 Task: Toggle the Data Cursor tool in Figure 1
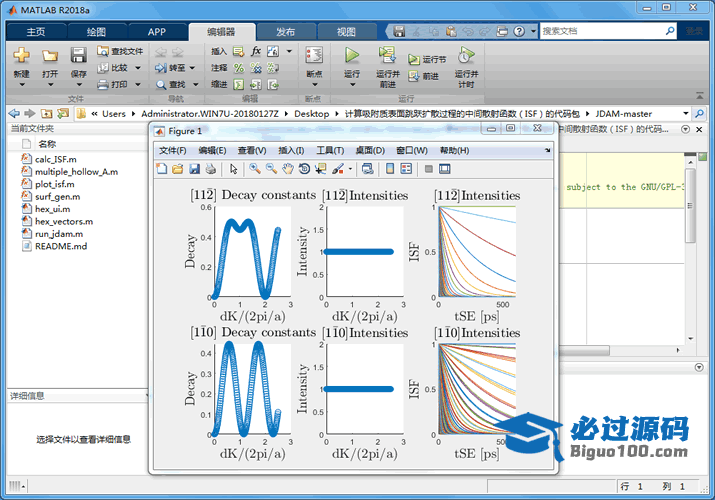click(321, 169)
